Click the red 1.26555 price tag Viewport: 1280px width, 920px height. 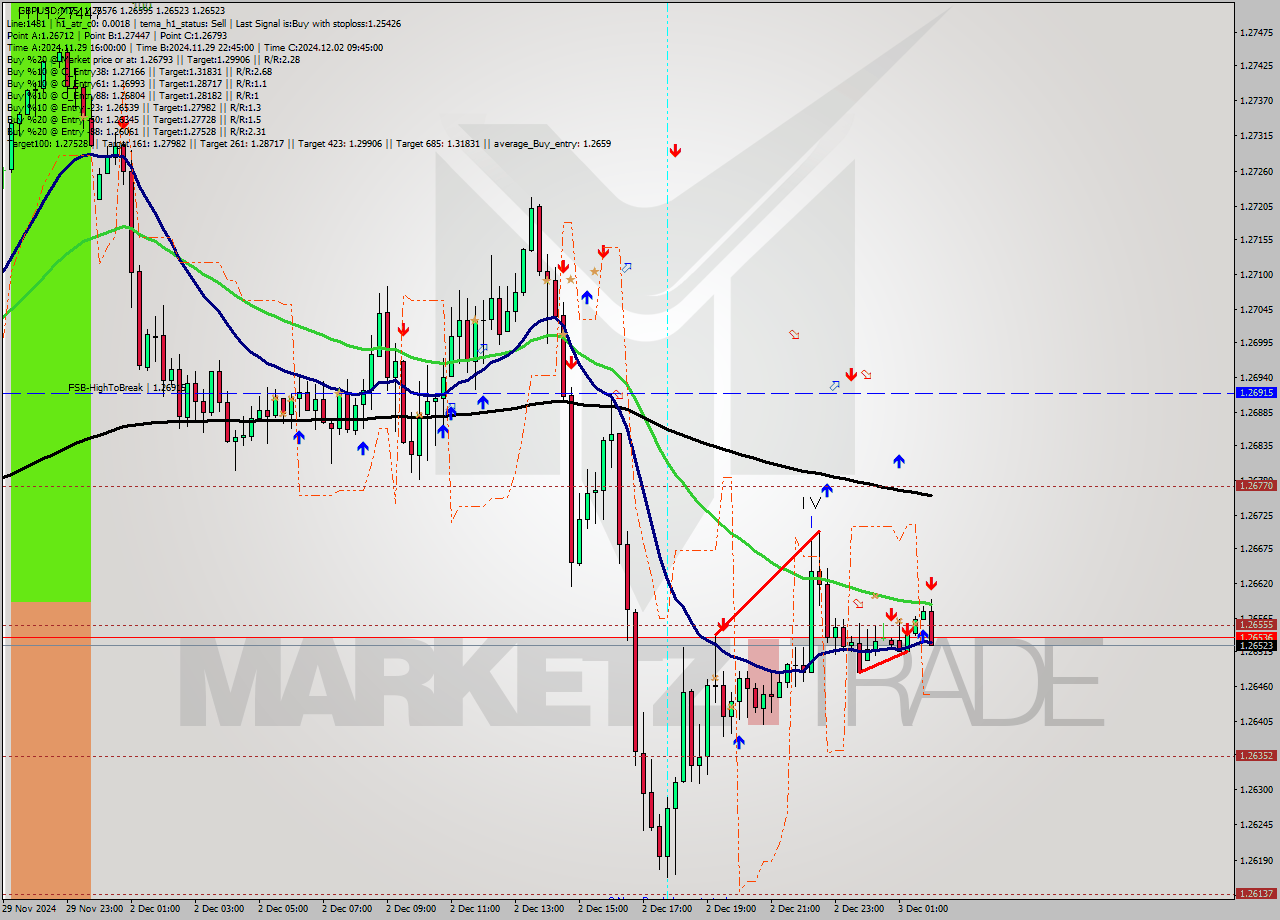1256,625
